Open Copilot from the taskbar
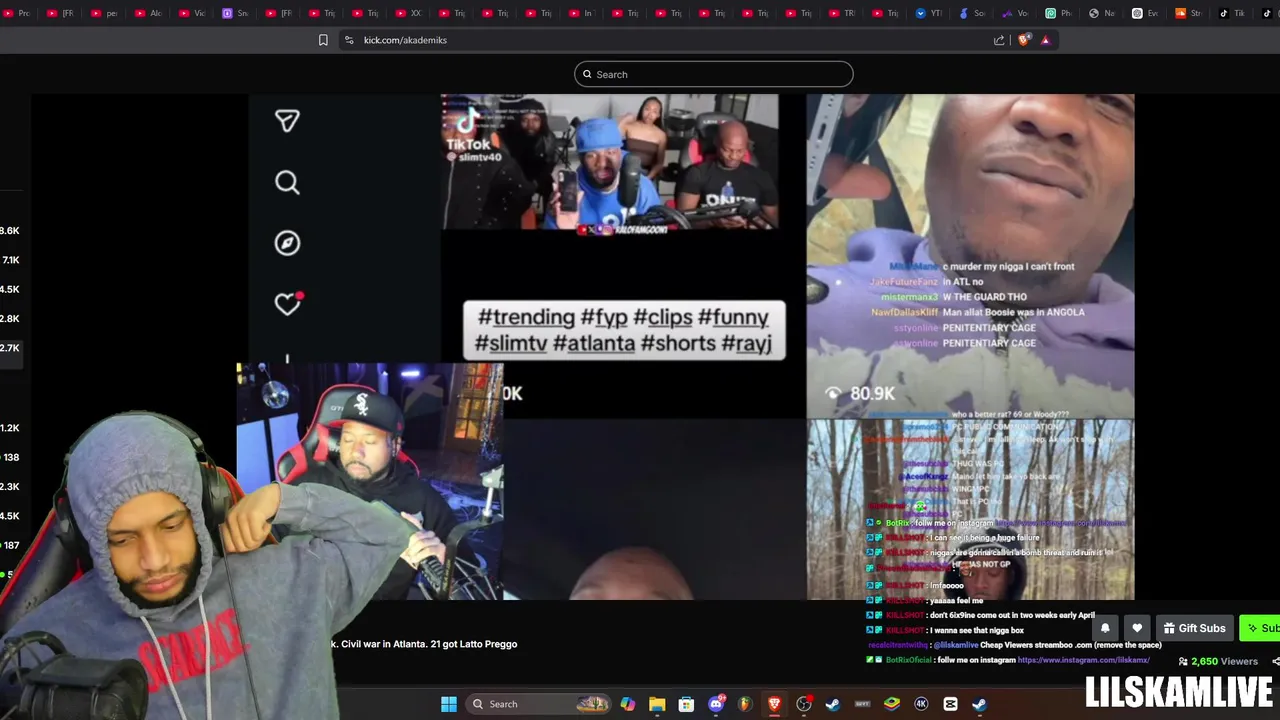 tap(627, 704)
